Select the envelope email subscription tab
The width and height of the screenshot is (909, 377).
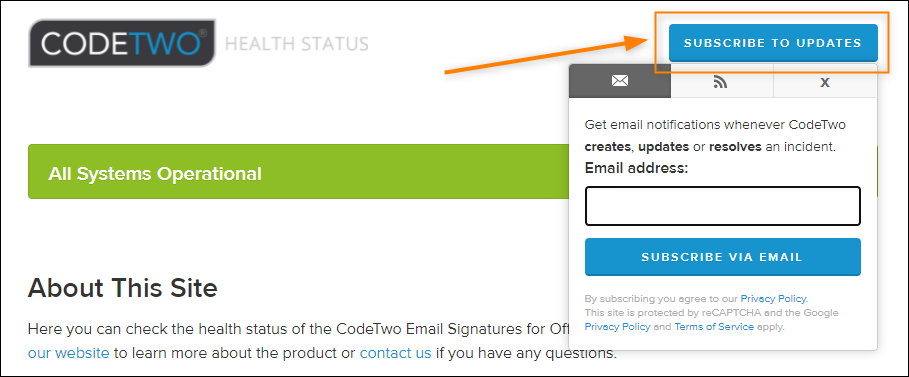620,81
